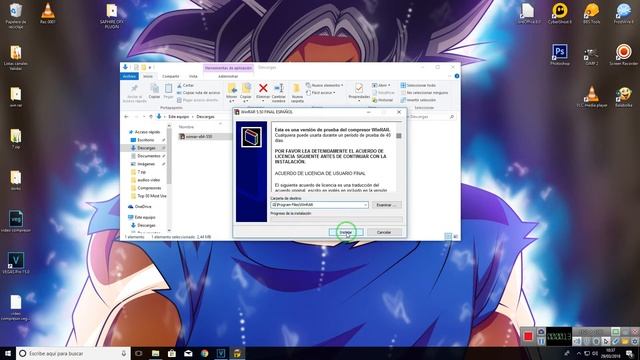The width and height of the screenshot is (640, 360).
Task: Open the VLC media player desktop shortcut
Action: click(591, 97)
